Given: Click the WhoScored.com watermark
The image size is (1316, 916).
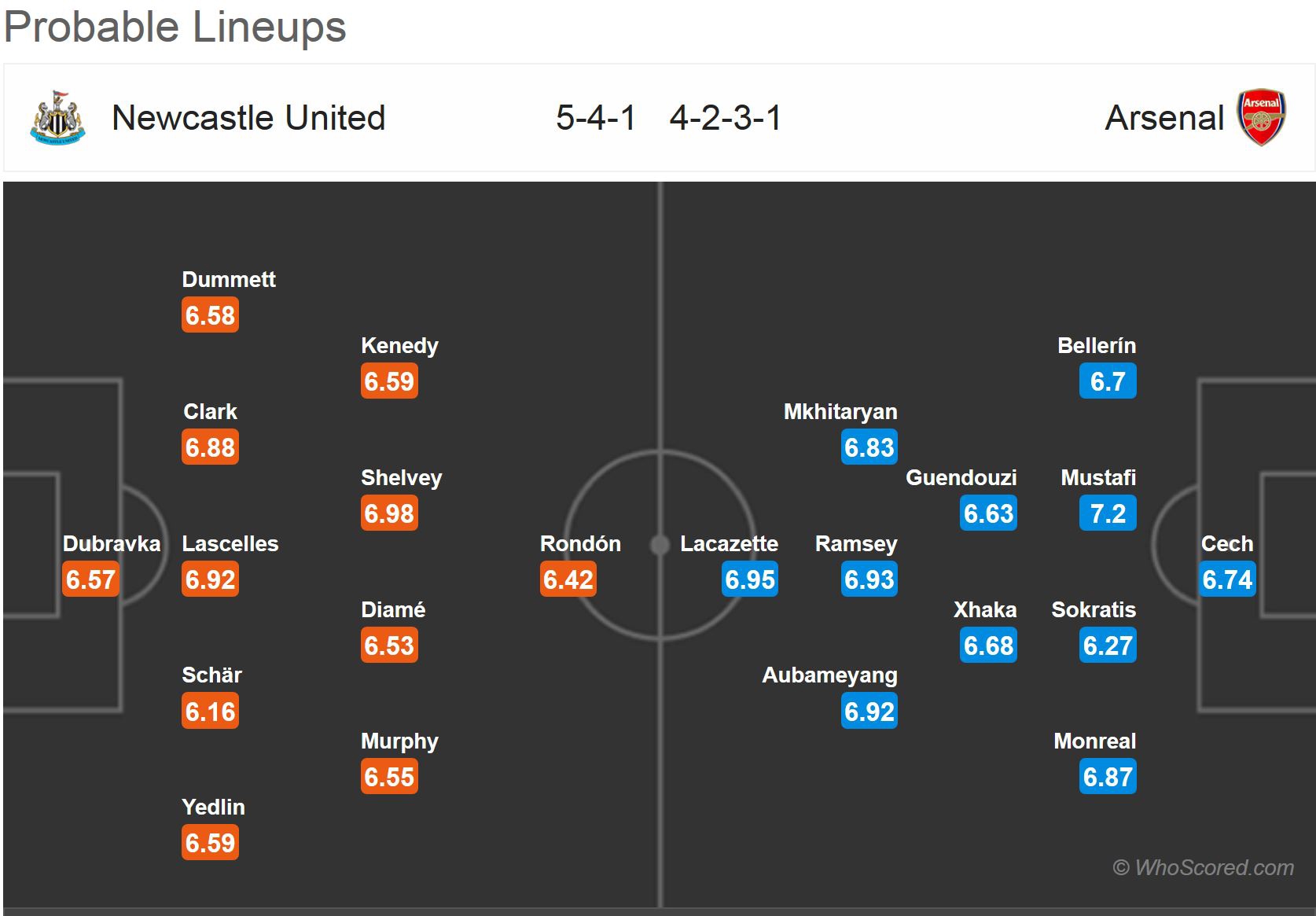Looking at the screenshot, I should (1203, 867).
